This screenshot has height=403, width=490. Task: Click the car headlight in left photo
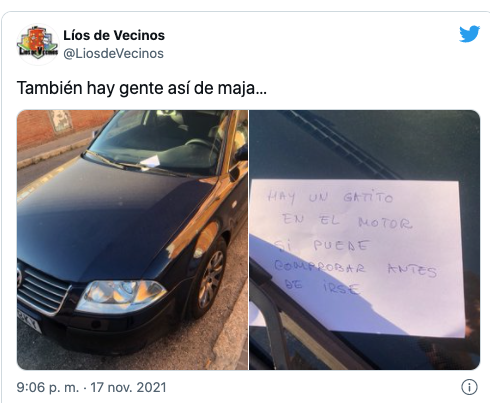[x=121, y=295]
